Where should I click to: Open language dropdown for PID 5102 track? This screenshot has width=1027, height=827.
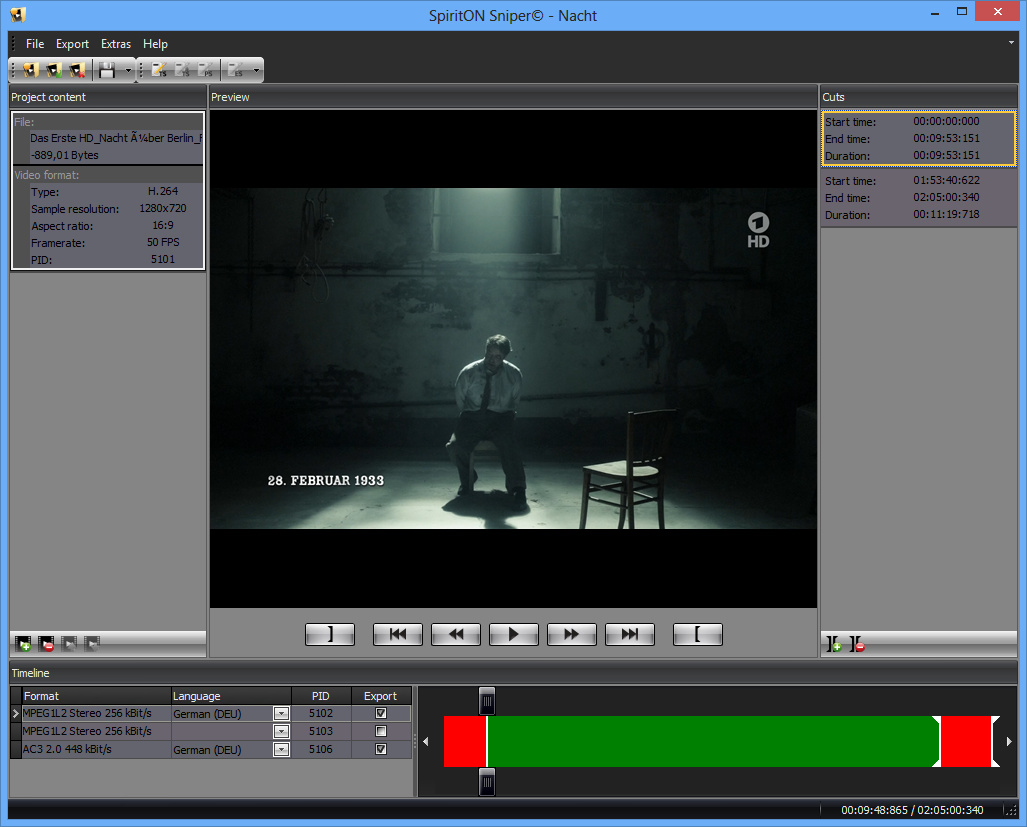(x=281, y=714)
